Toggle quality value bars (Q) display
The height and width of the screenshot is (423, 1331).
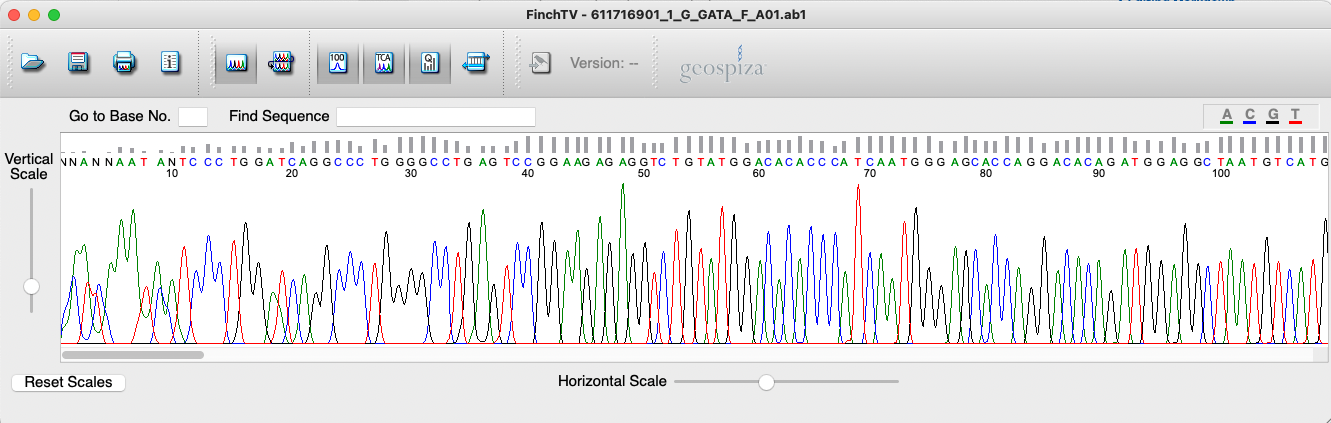click(x=429, y=63)
